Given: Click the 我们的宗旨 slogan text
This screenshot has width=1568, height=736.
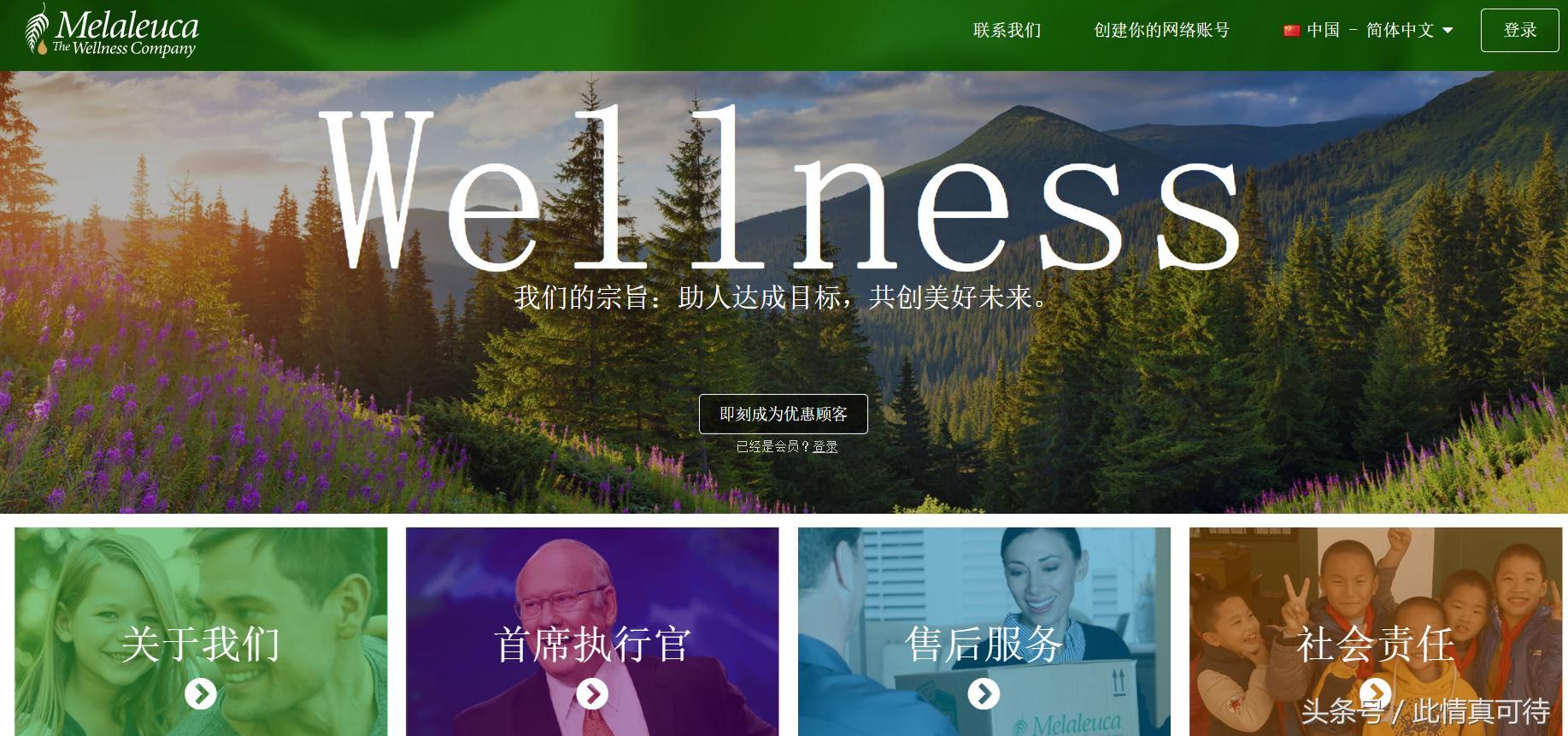Looking at the screenshot, I should 781,297.
